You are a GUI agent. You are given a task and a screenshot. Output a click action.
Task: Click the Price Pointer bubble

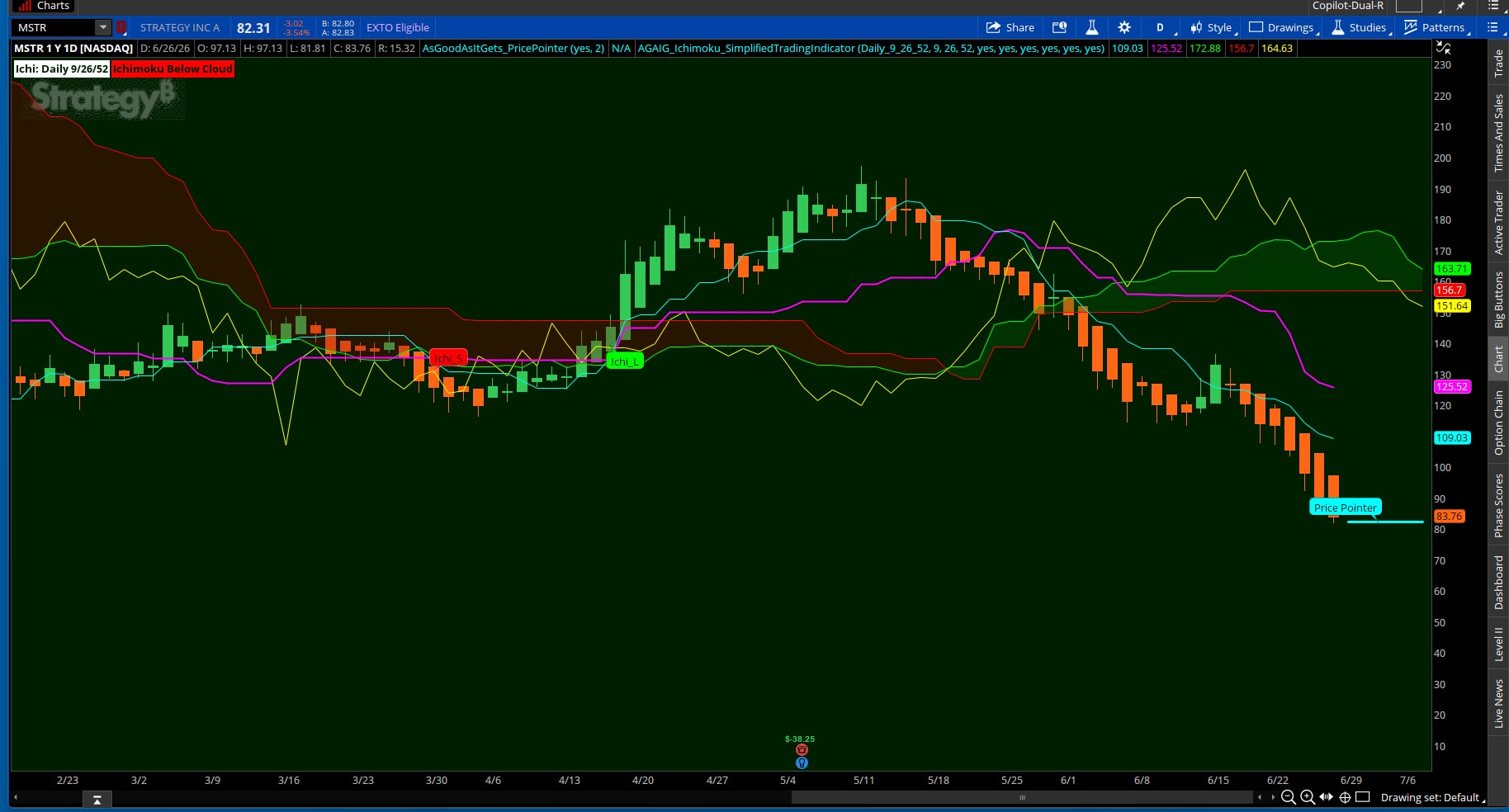pos(1346,507)
